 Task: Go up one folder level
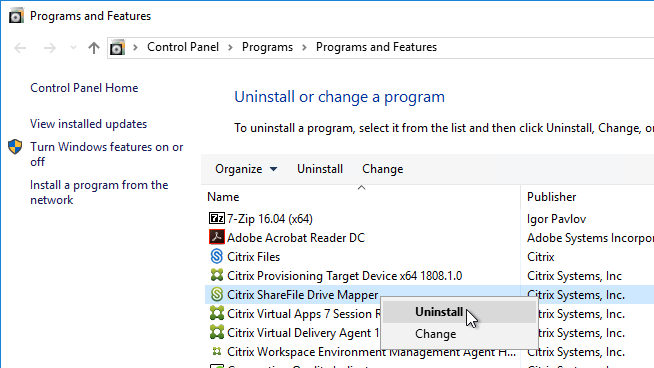pos(94,48)
